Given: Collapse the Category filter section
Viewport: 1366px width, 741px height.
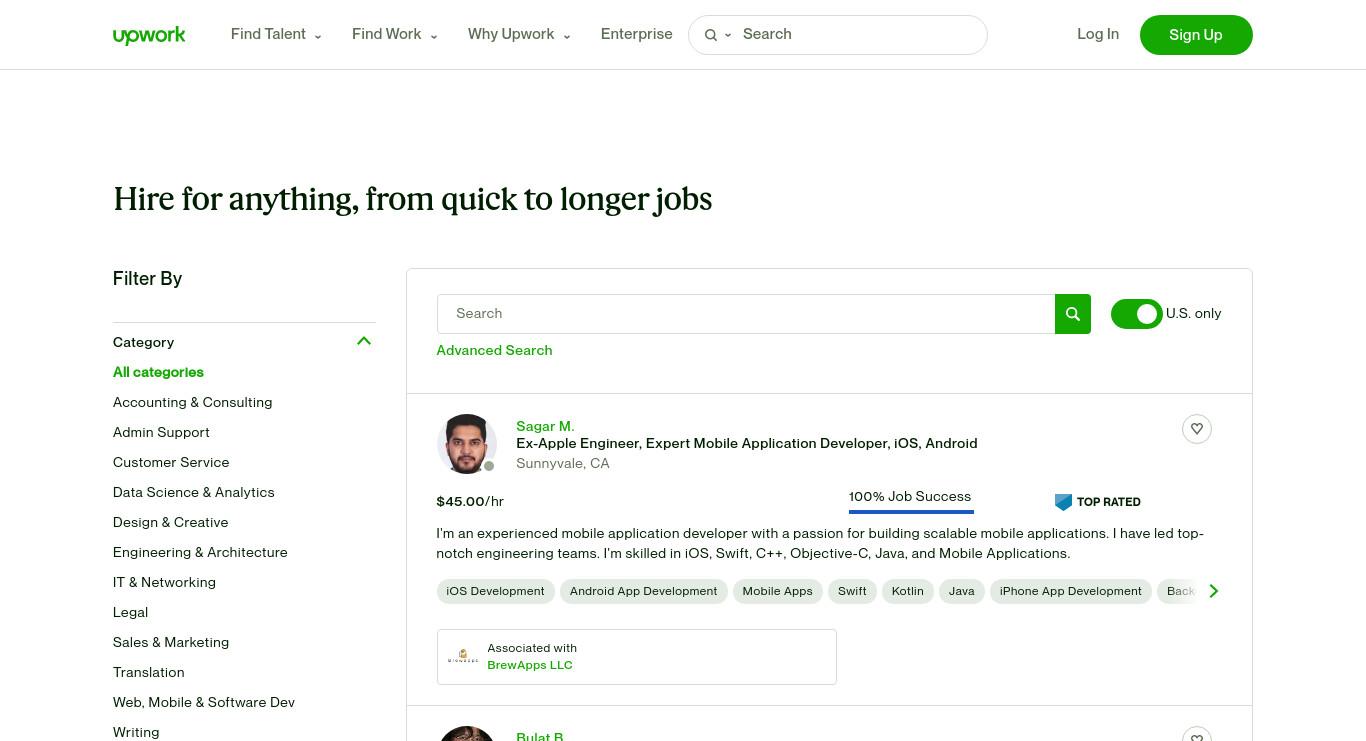Looking at the screenshot, I should (364, 342).
